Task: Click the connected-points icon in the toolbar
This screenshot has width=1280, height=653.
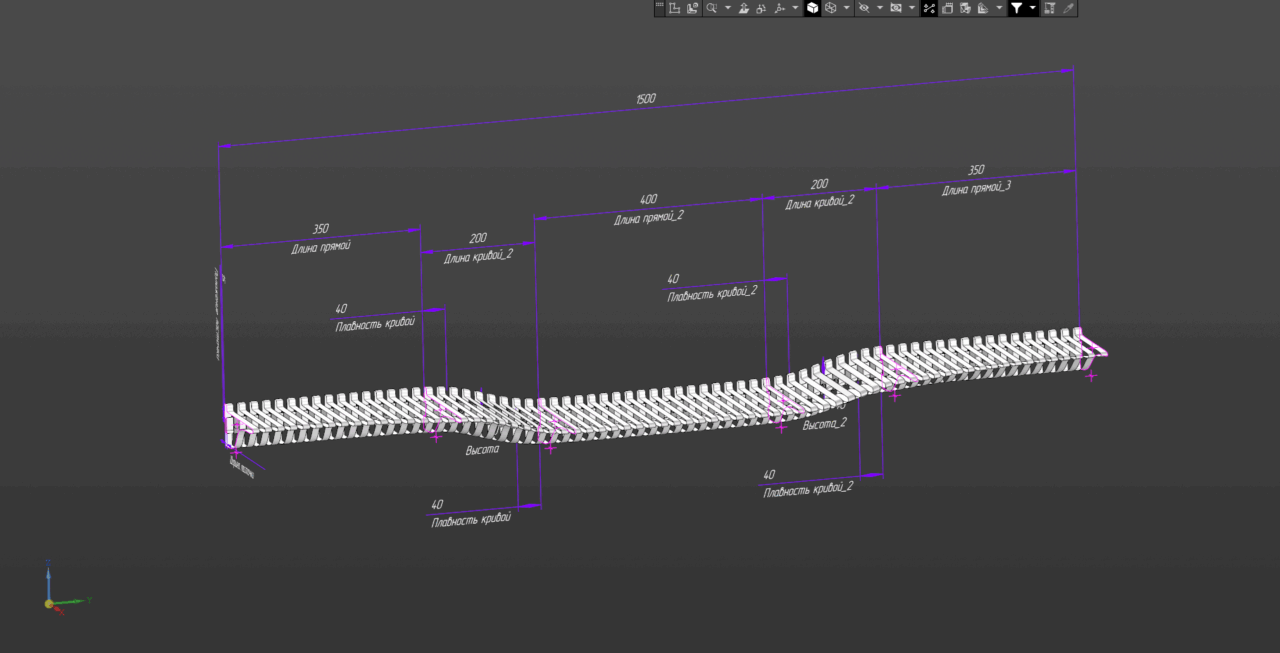Action: click(929, 8)
